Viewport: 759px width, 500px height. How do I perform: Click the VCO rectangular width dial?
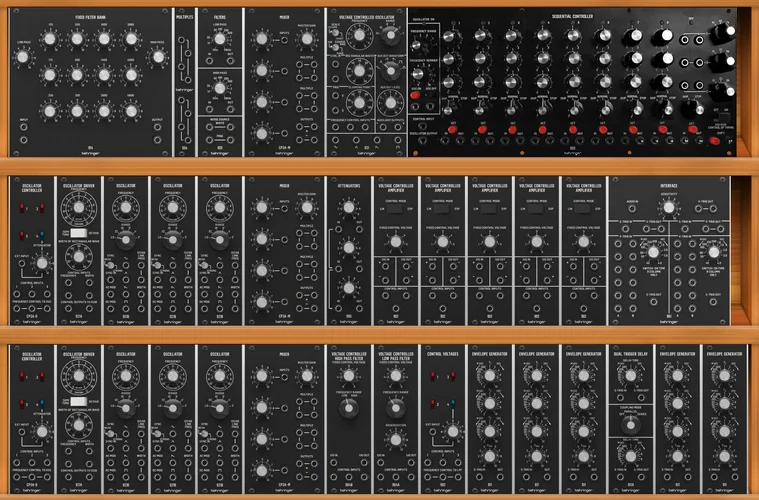[x=359, y=71]
